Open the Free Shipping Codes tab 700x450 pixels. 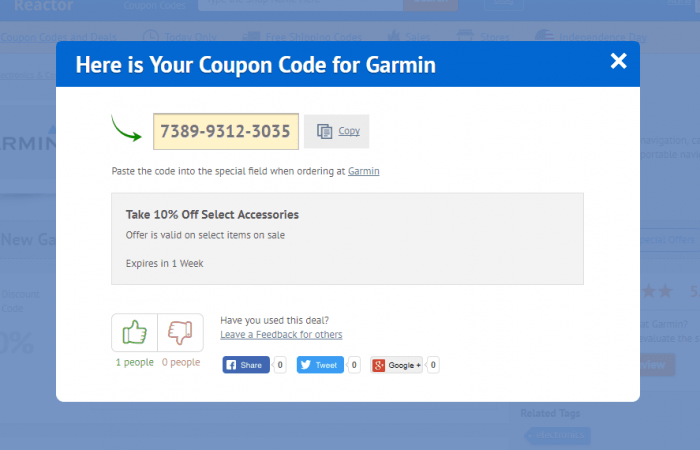pos(302,37)
